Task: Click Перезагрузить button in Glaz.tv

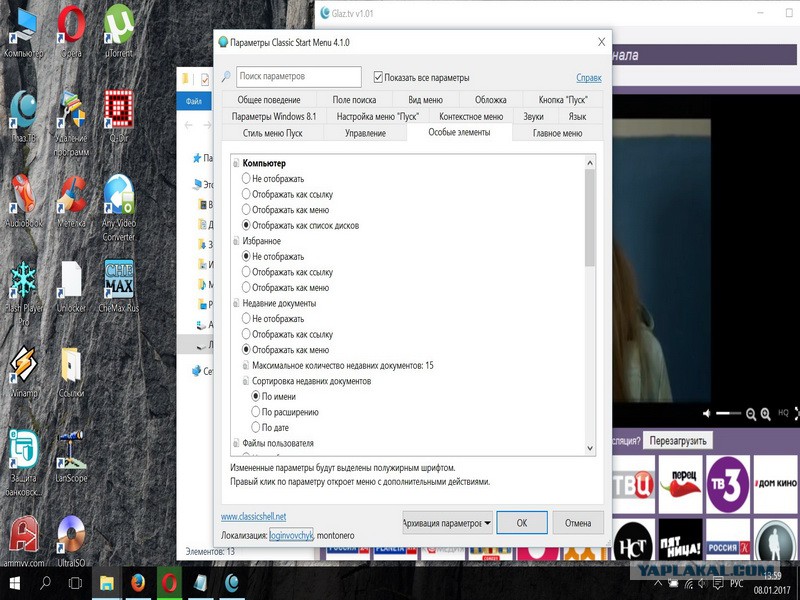Action: (678, 440)
